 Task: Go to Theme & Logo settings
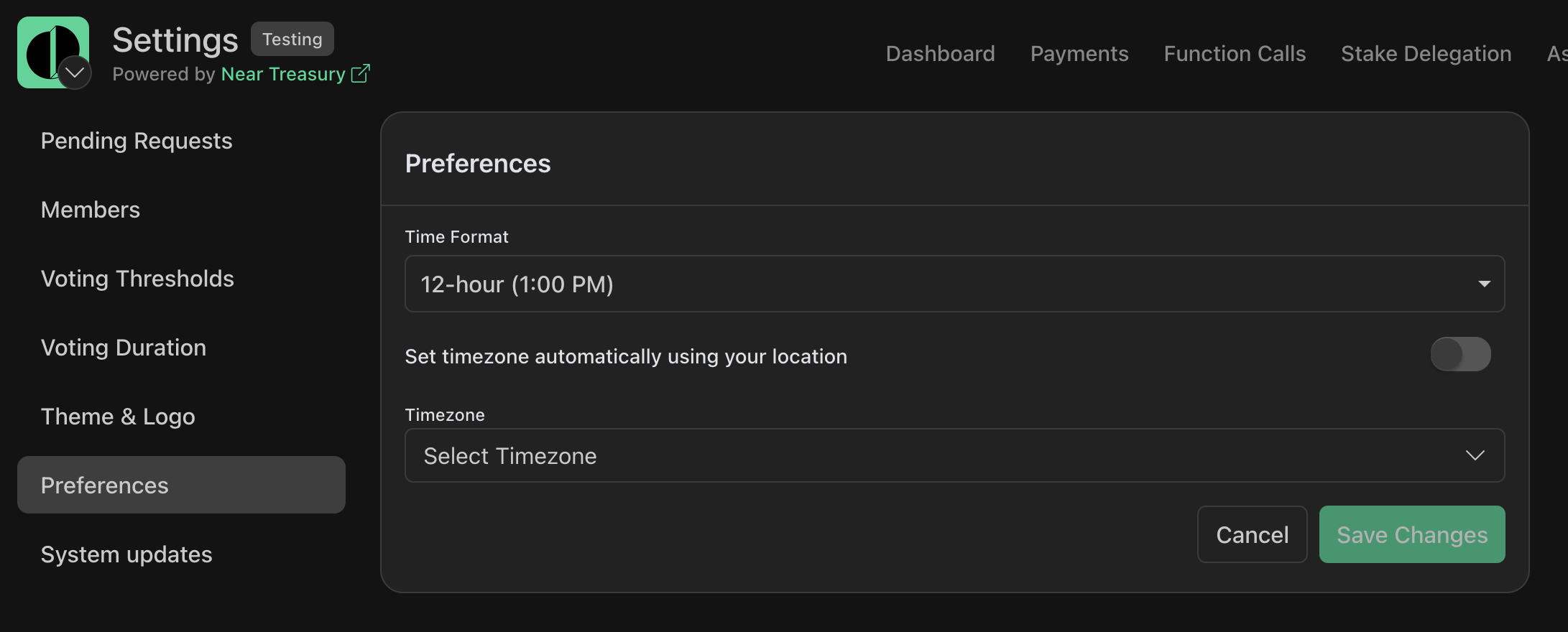tap(118, 416)
